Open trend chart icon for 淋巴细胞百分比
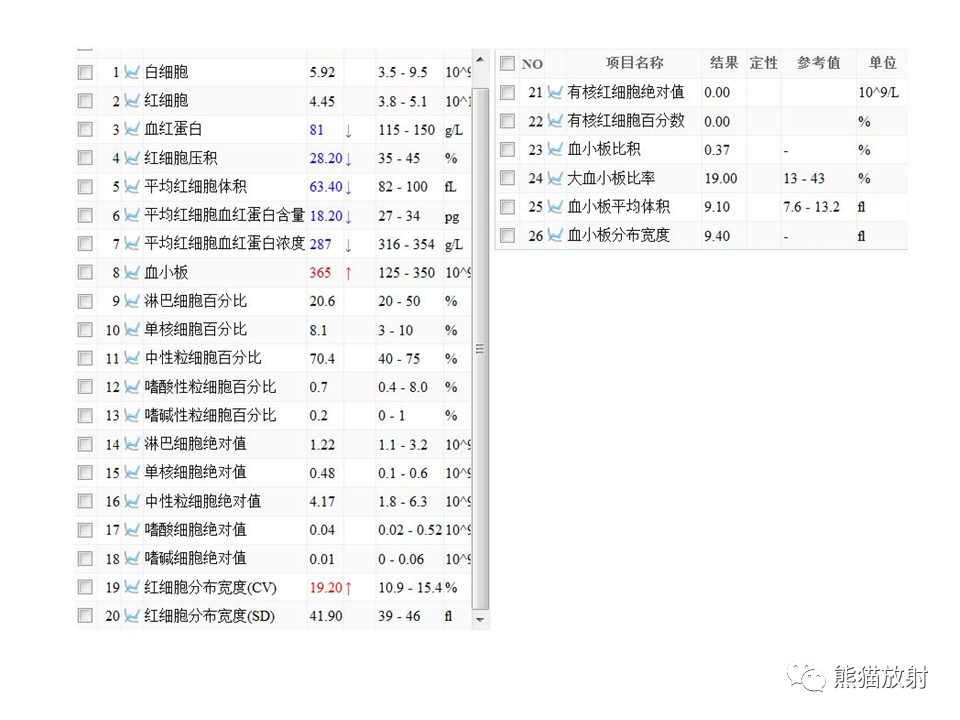The width and height of the screenshot is (960, 720). [x=132, y=301]
